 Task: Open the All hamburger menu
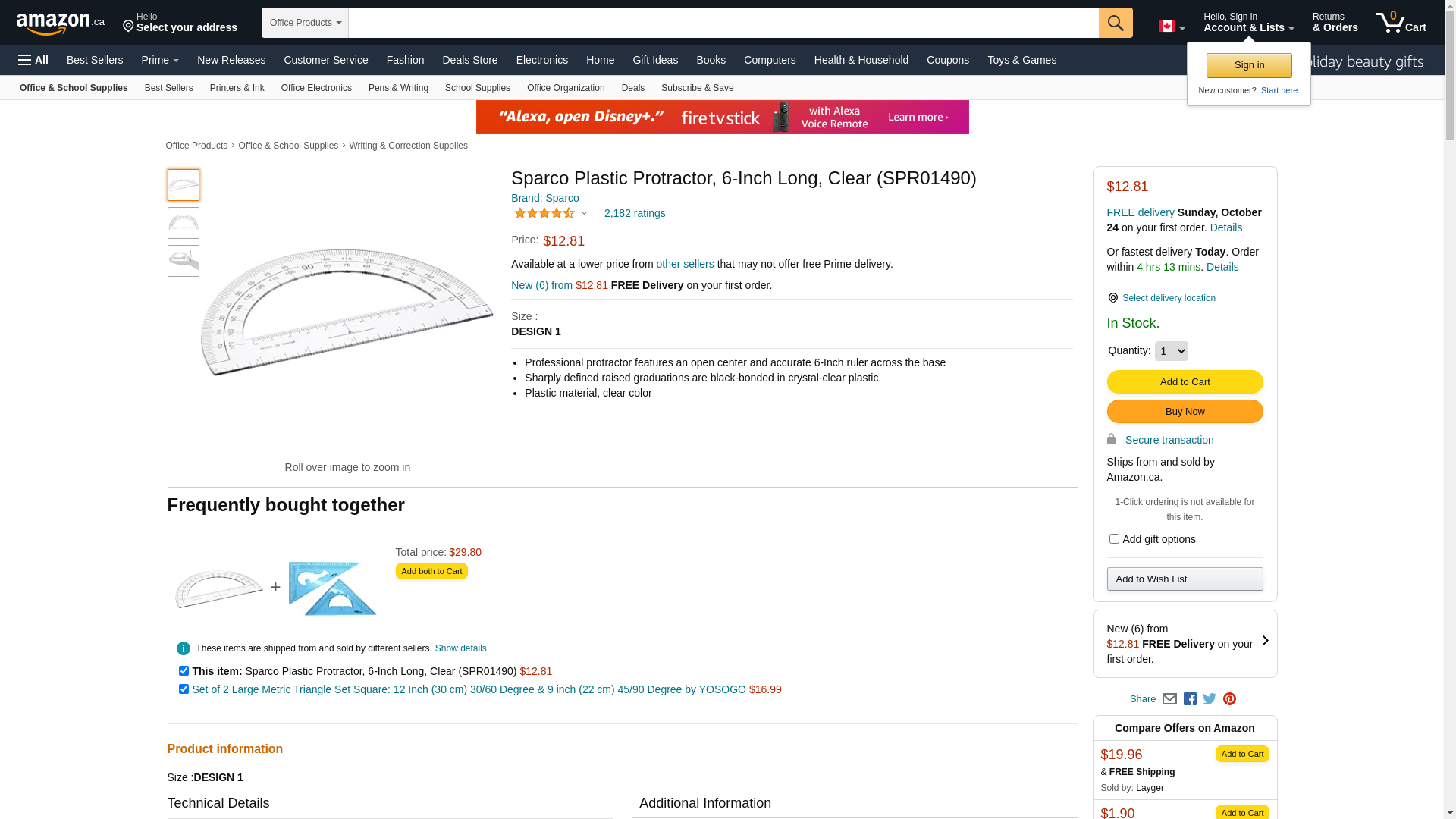33,60
